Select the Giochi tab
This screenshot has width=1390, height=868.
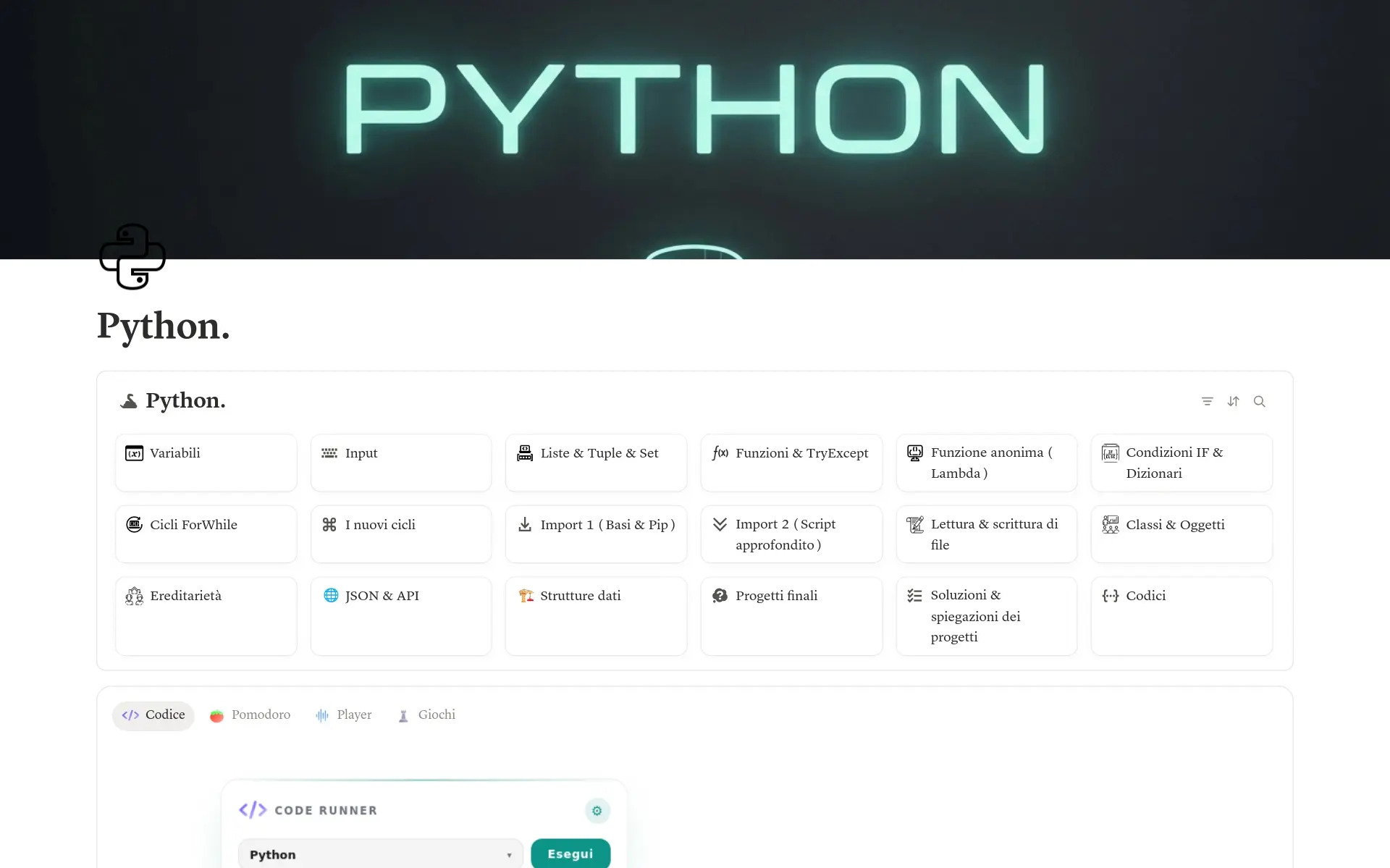(427, 715)
